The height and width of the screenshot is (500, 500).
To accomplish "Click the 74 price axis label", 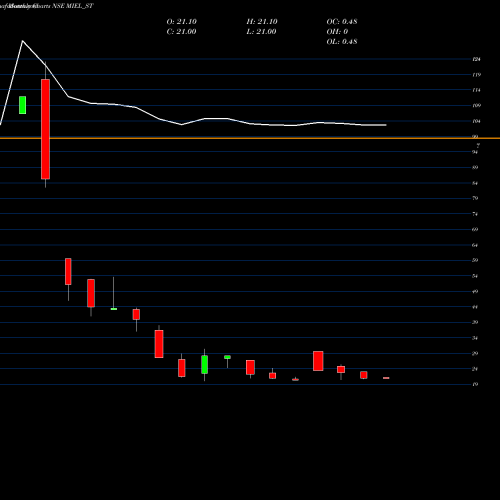I will (x=475, y=214).
